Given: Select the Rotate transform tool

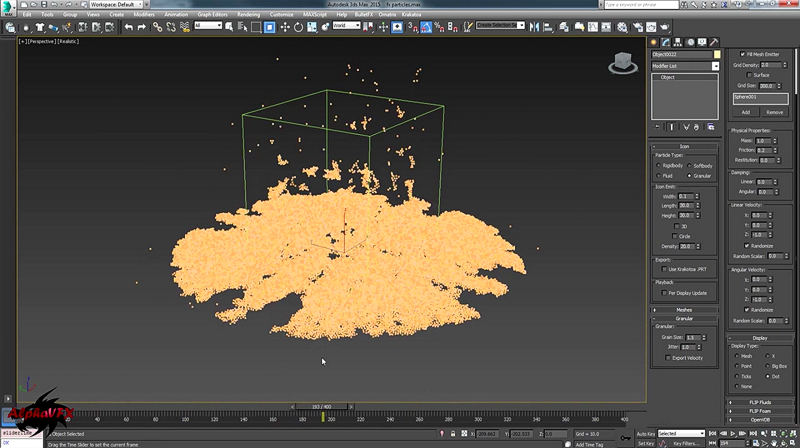Looking at the screenshot, I should (299, 27).
